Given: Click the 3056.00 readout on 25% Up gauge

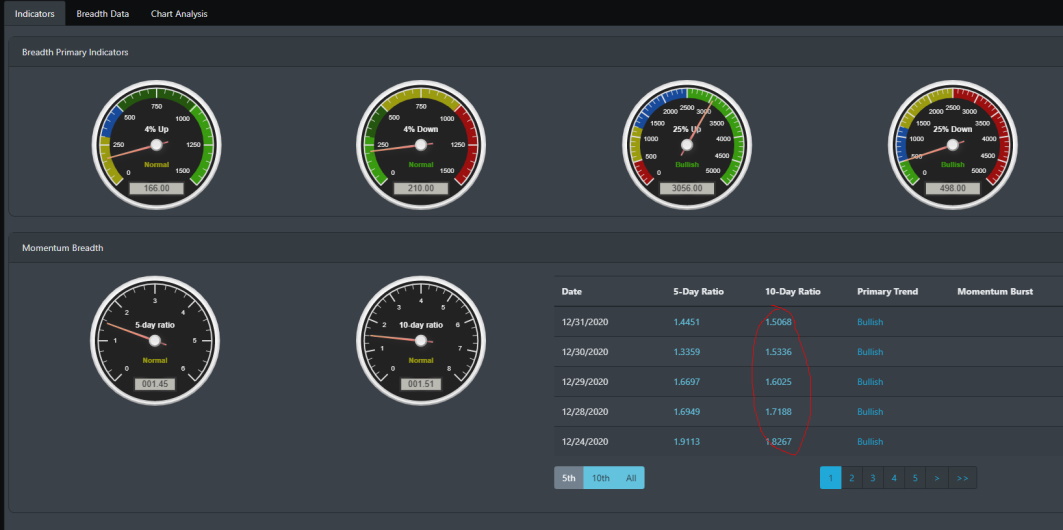Looking at the screenshot, I should click(x=687, y=188).
